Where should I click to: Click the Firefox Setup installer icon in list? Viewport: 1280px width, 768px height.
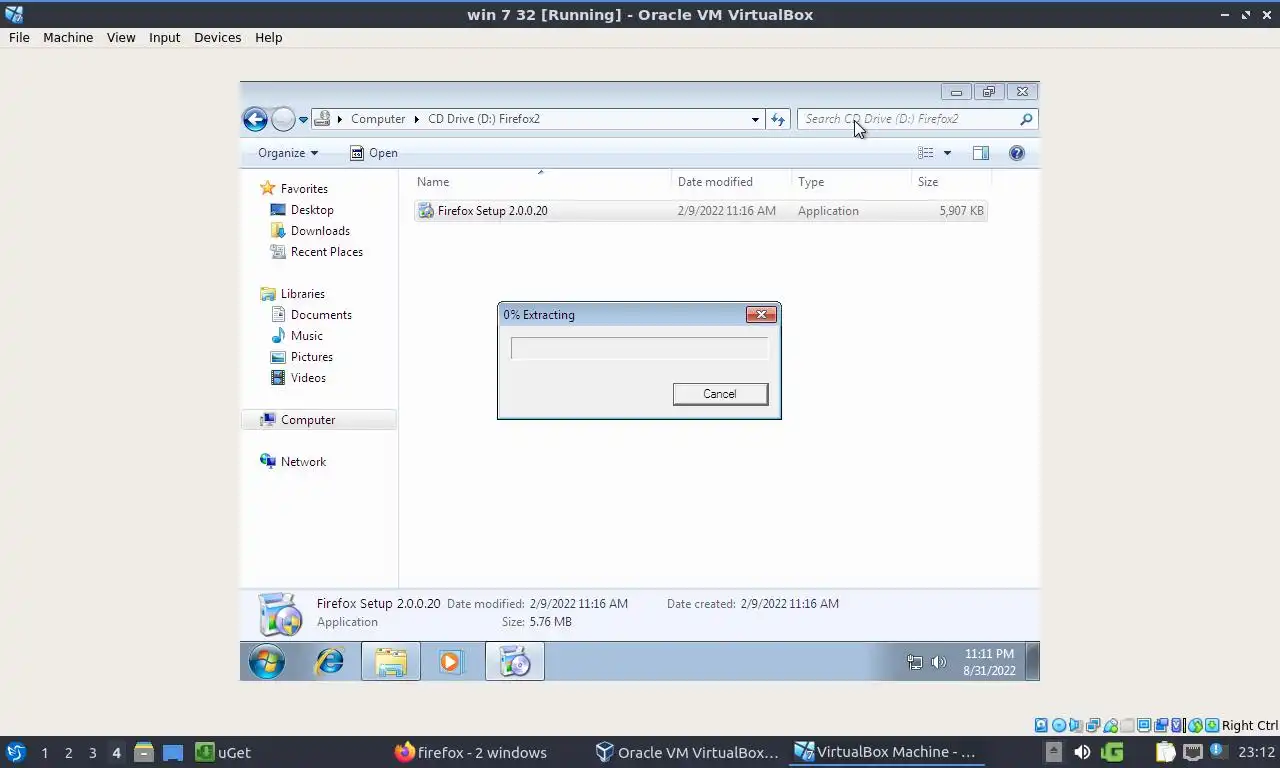pyautogui.click(x=426, y=211)
